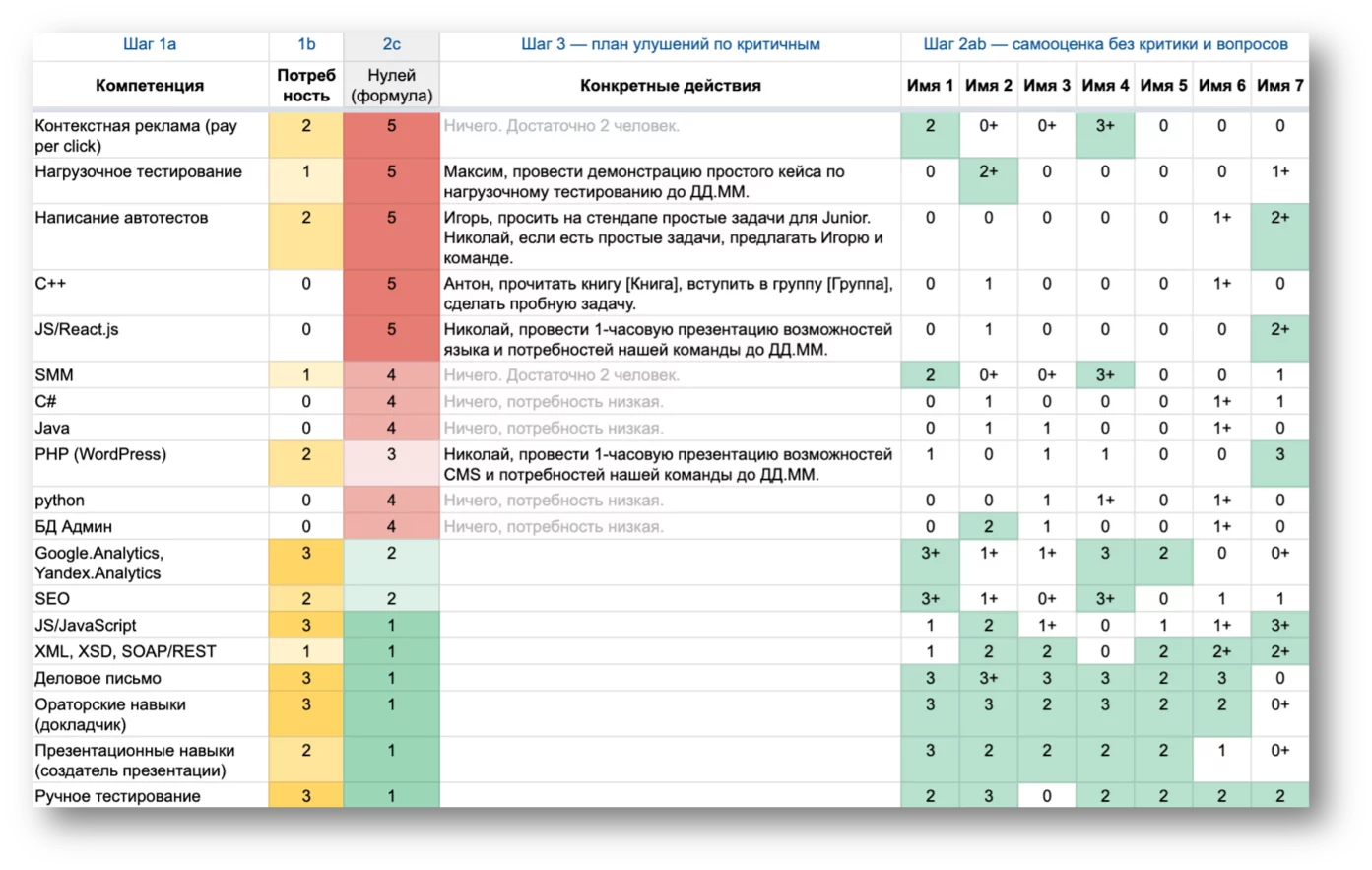Click the 'Шаг 1a' header cell
This screenshot has width=1372, height=870.
pyautogui.click(x=150, y=44)
